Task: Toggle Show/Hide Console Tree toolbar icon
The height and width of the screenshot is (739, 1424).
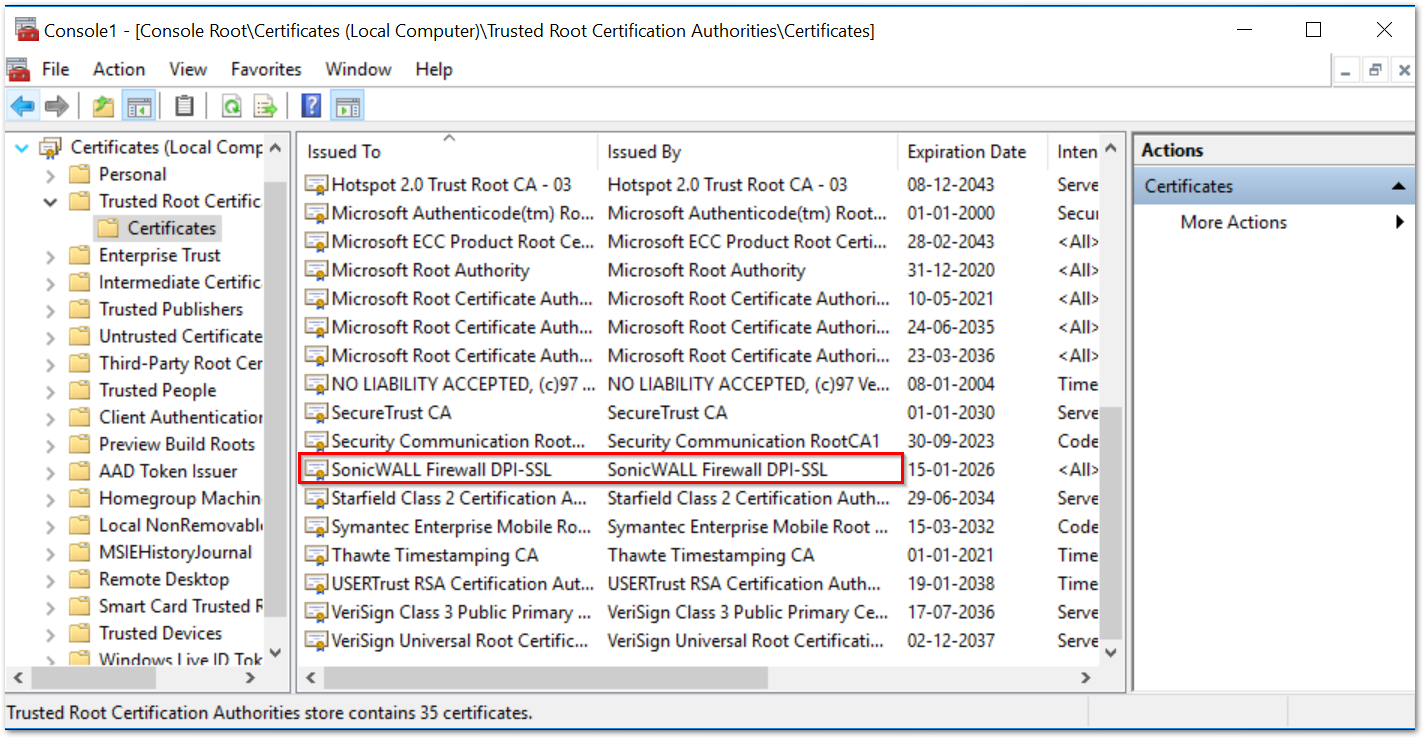Action: coord(138,106)
